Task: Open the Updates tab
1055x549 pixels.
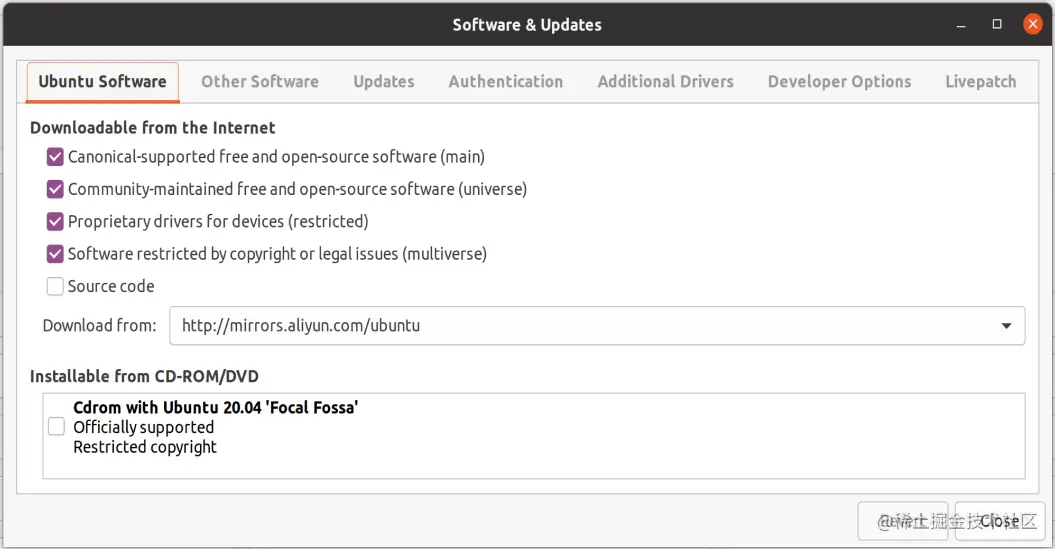Action: (384, 81)
